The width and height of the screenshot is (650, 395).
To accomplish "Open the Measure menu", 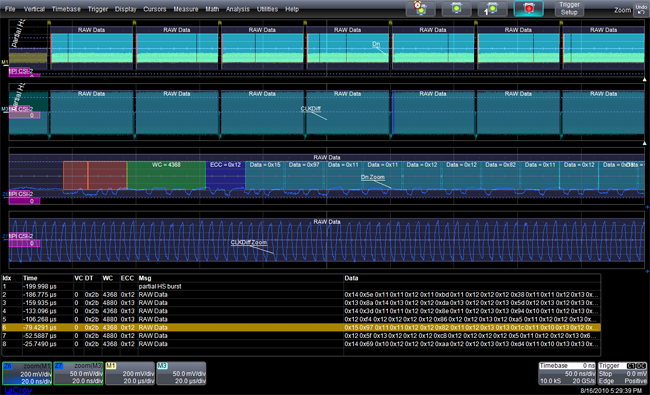I will pos(186,9).
